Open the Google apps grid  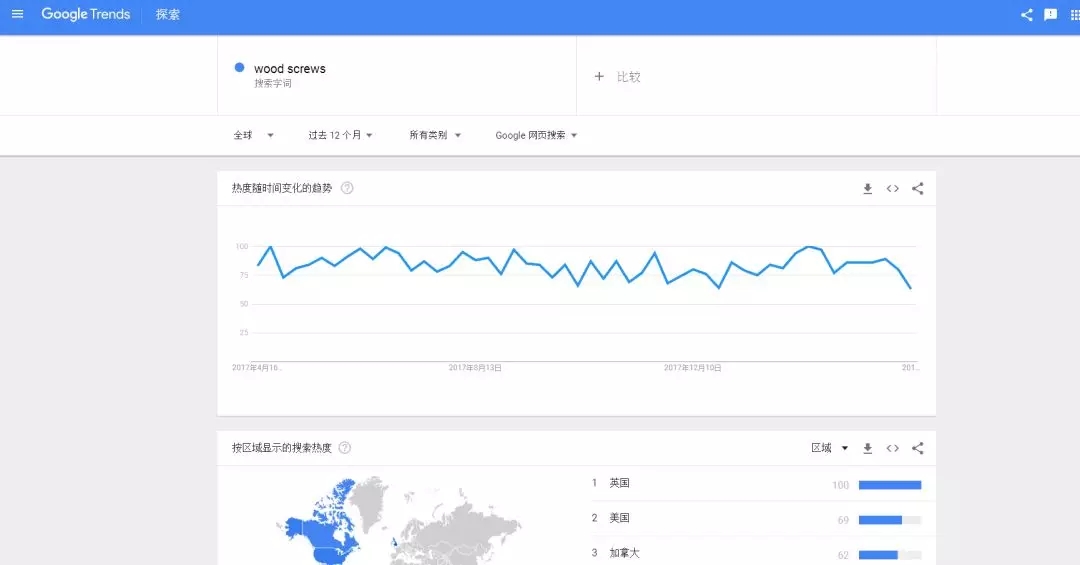[x=1075, y=15]
